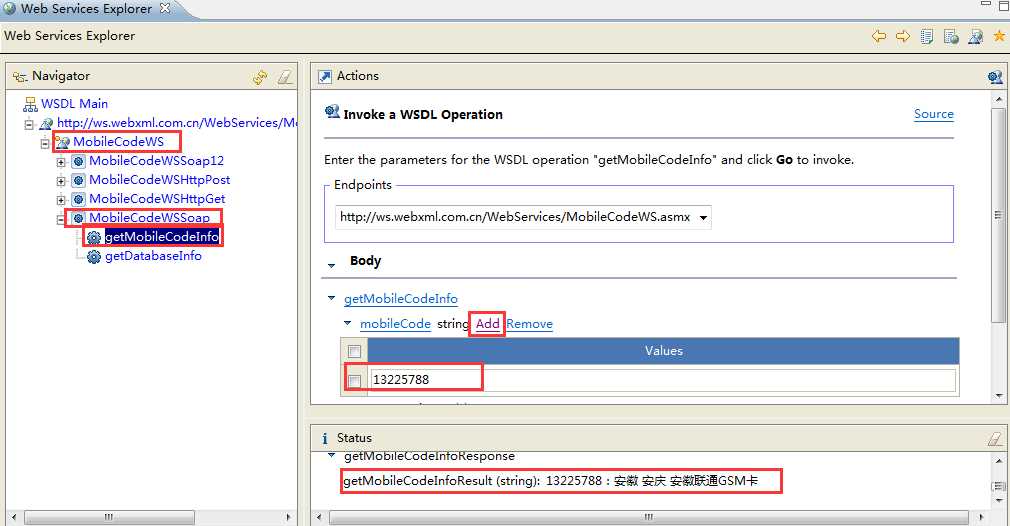Click Remove next to the Add link

(529, 324)
